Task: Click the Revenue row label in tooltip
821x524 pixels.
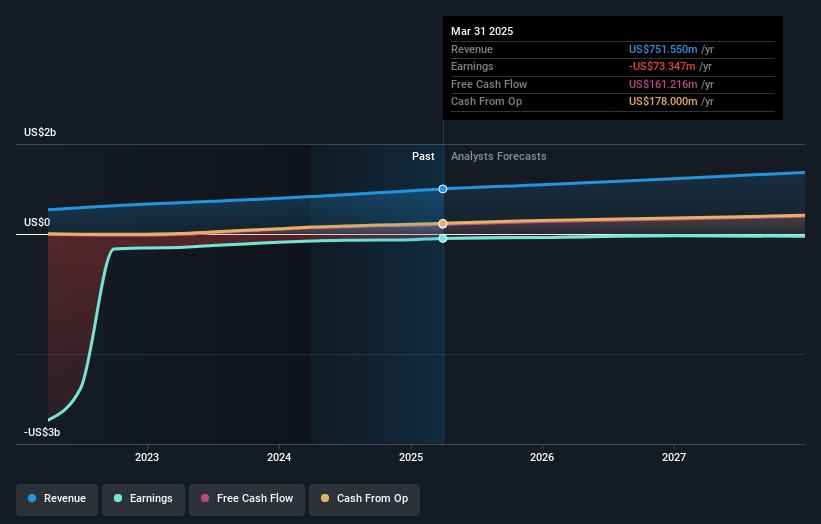Action: coord(472,49)
